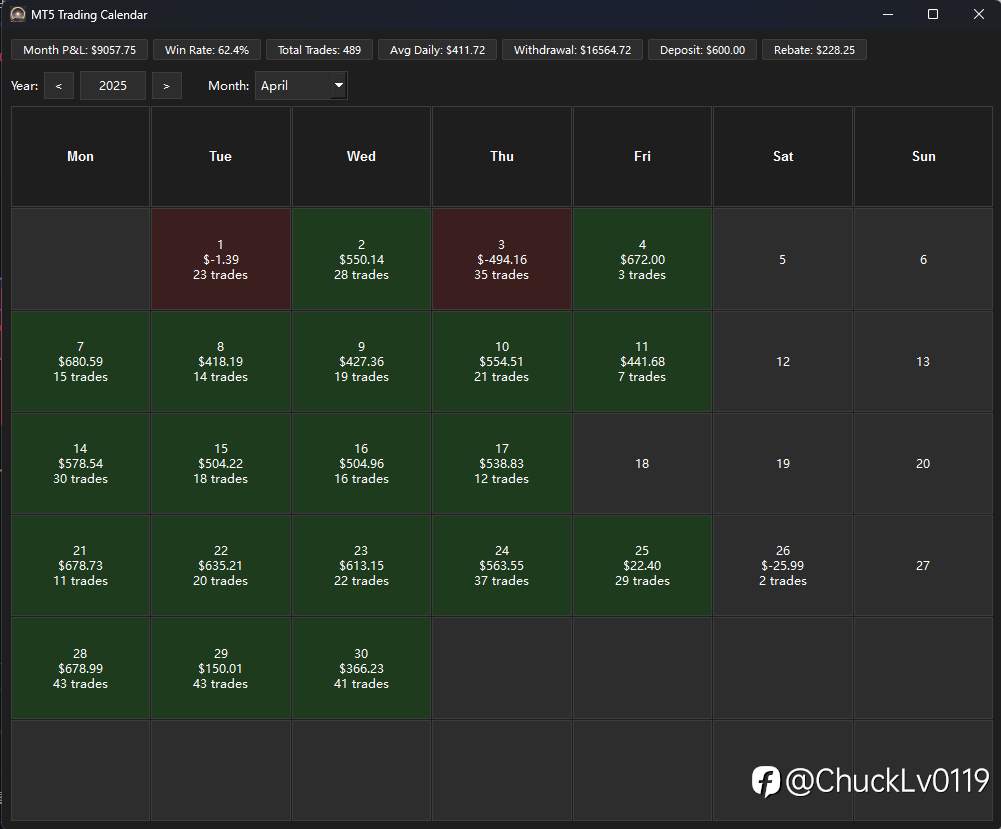The width and height of the screenshot is (1001, 829).
Task: Select the April 27 cell
Action: [x=924, y=565]
